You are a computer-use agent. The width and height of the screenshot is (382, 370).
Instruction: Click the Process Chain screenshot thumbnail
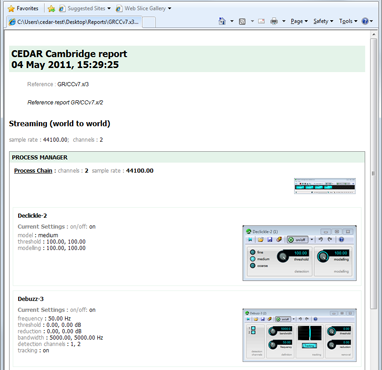point(325,186)
